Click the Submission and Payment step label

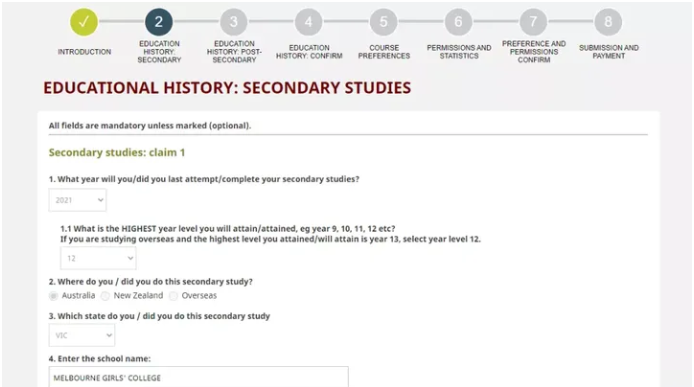click(x=609, y=52)
